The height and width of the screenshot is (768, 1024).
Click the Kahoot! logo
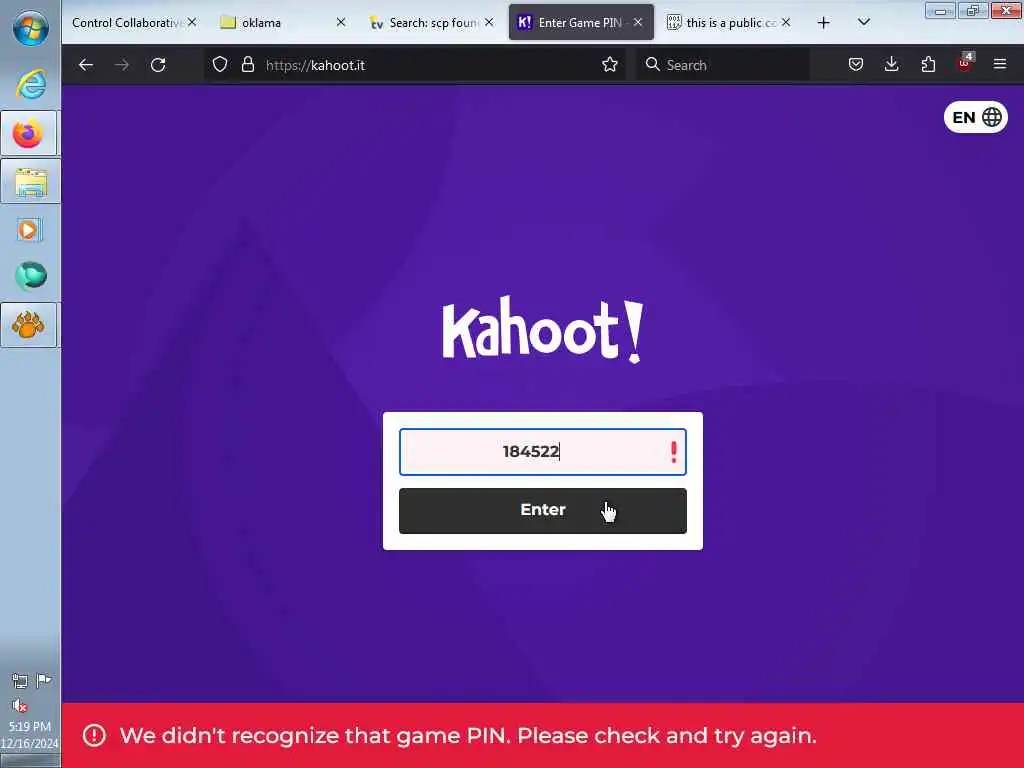[543, 330]
